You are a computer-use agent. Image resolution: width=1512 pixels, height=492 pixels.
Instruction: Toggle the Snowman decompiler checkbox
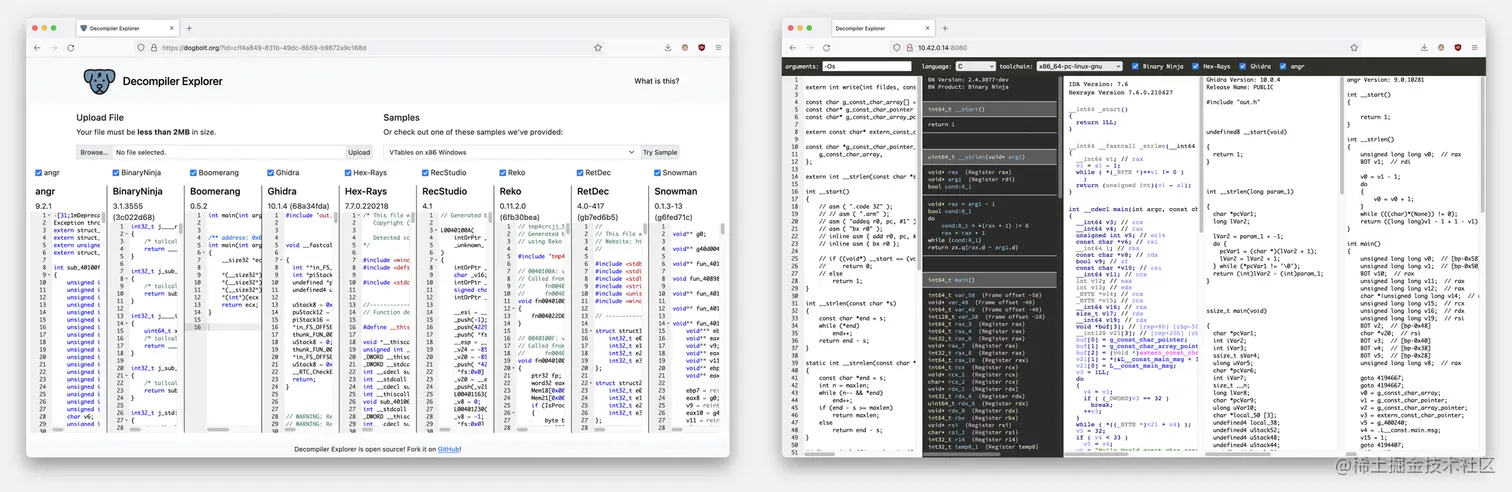pyautogui.click(x=655, y=173)
